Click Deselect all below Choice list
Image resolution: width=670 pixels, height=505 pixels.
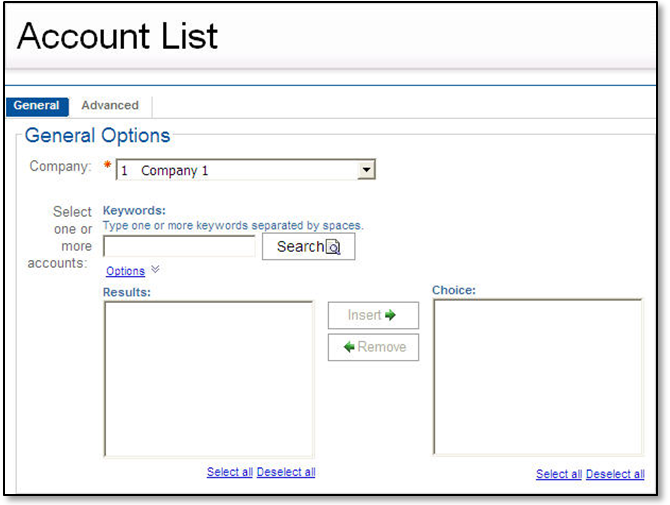615,474
